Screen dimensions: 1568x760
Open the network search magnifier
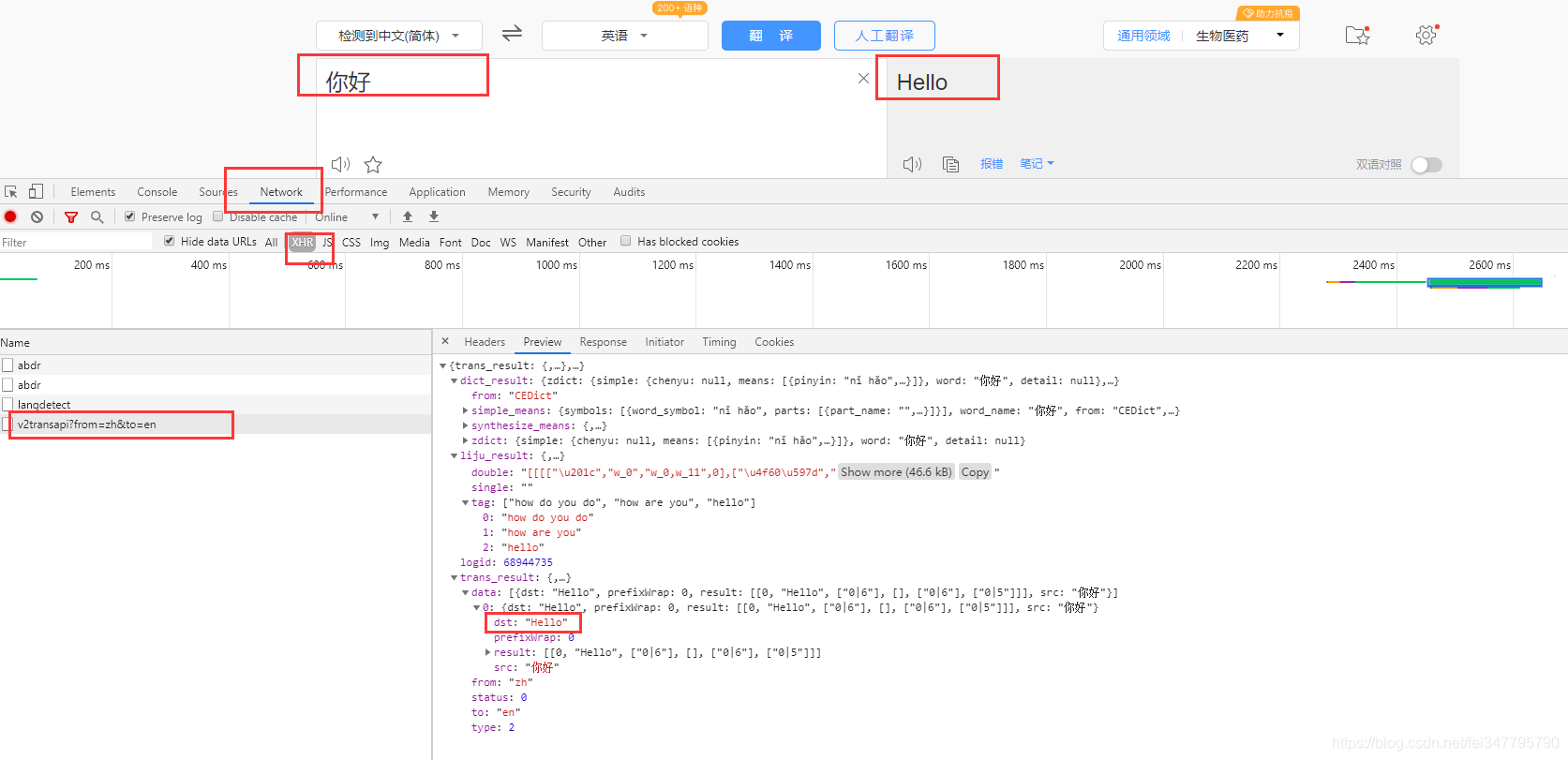97,216
